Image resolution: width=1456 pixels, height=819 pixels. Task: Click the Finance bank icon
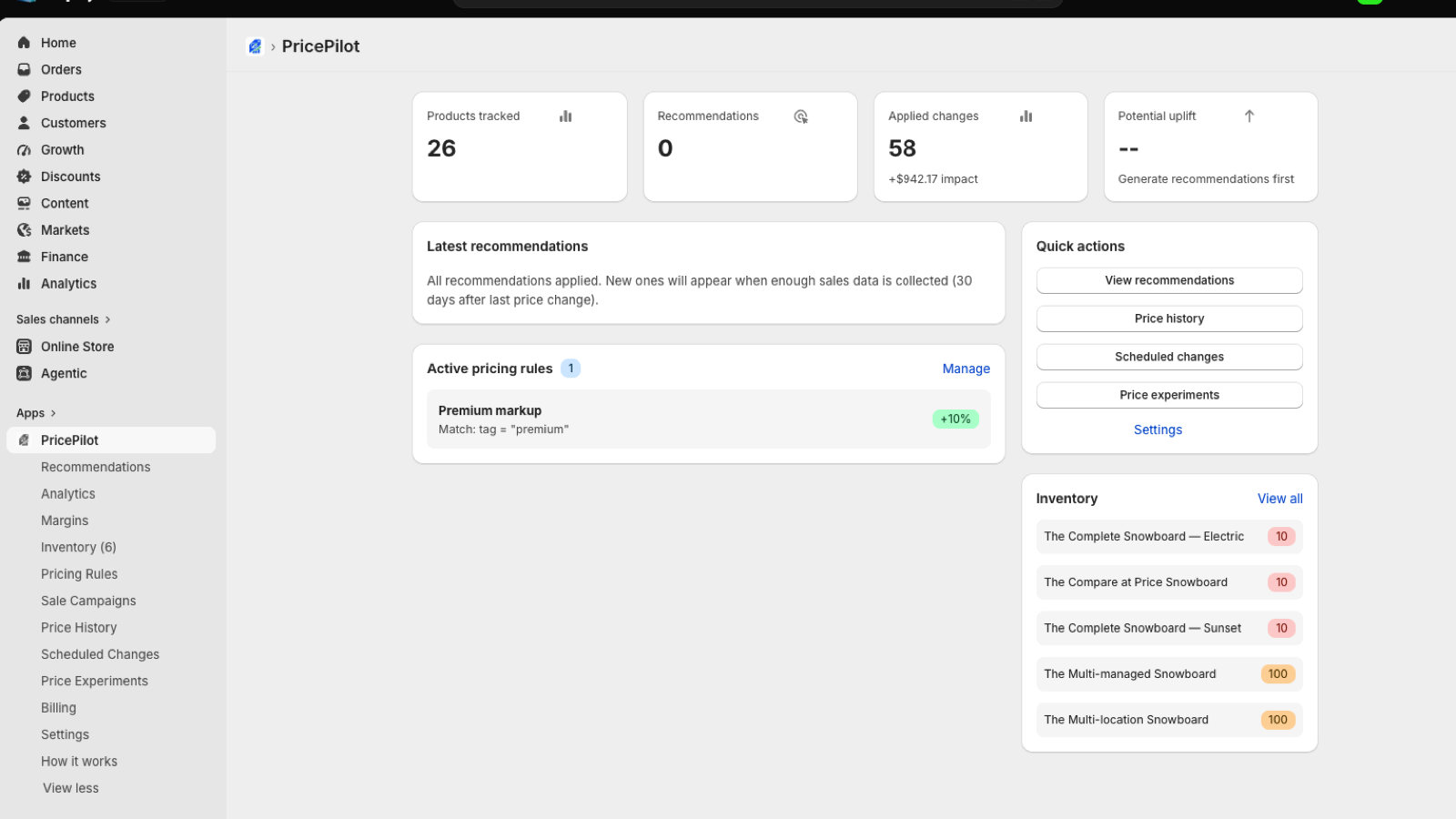(24, 258)
